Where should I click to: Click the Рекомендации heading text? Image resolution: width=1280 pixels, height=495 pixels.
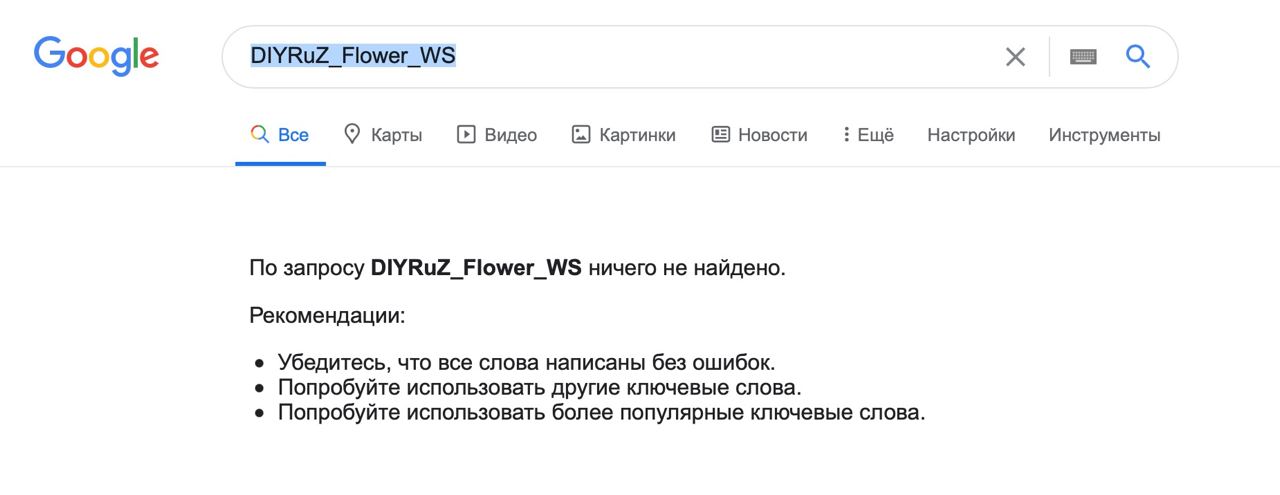pyautogui.click(x=327, y=316)
